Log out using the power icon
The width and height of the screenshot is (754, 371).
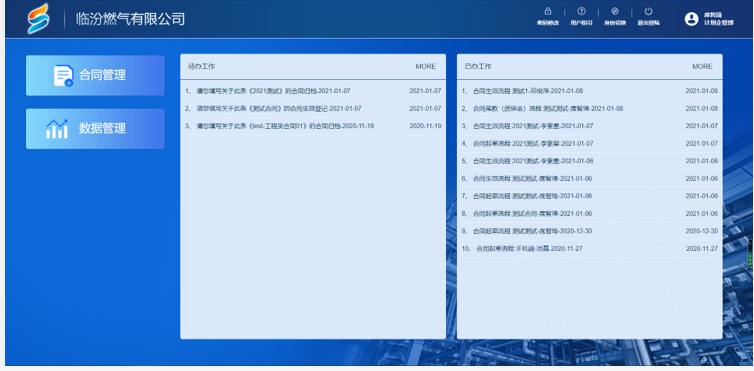649,12
